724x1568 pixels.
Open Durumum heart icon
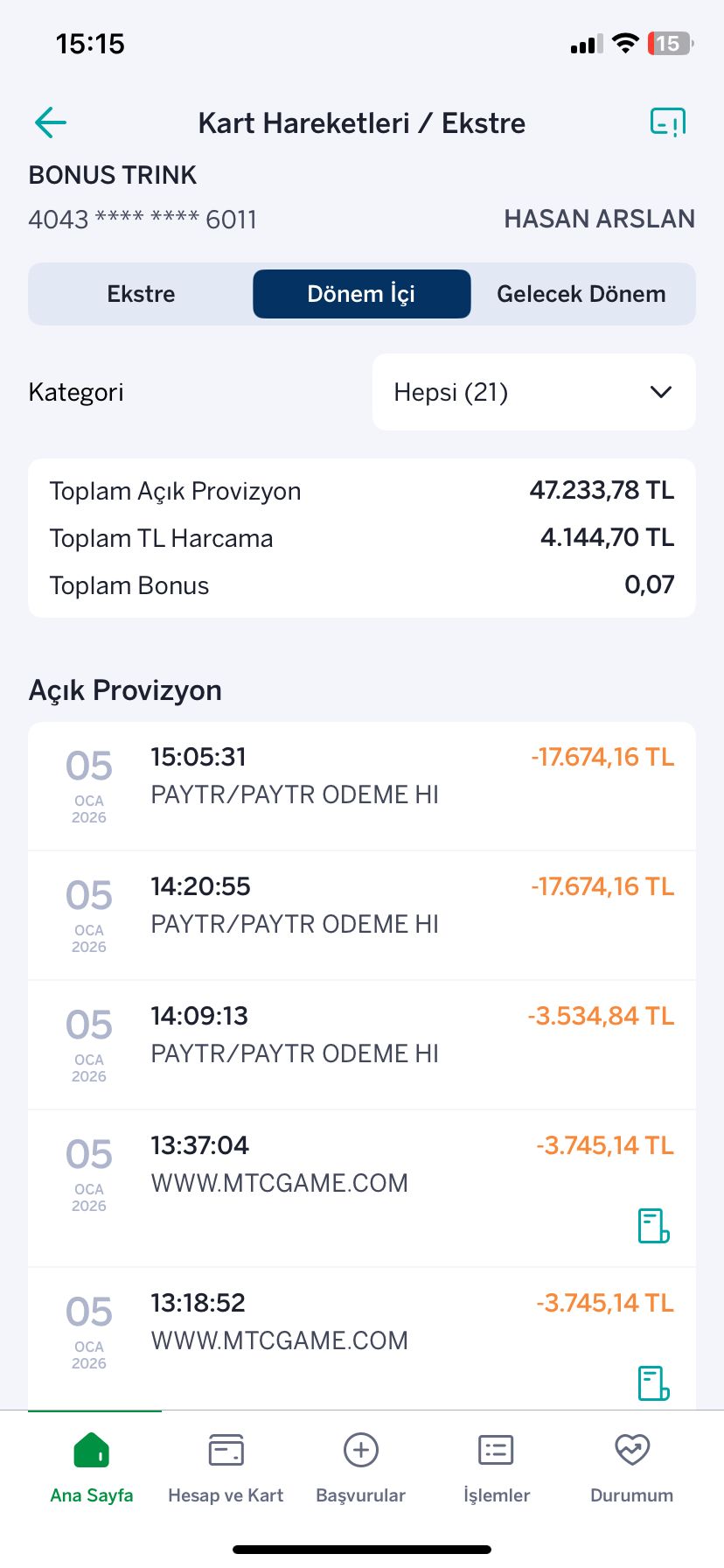pos(632,1450)
